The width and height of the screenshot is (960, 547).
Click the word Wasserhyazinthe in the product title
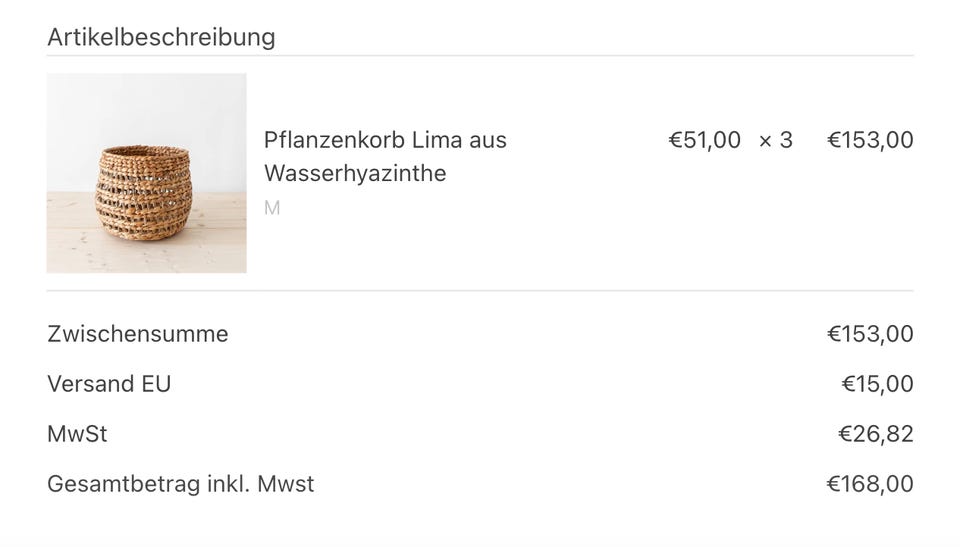(x=354, y=173)
